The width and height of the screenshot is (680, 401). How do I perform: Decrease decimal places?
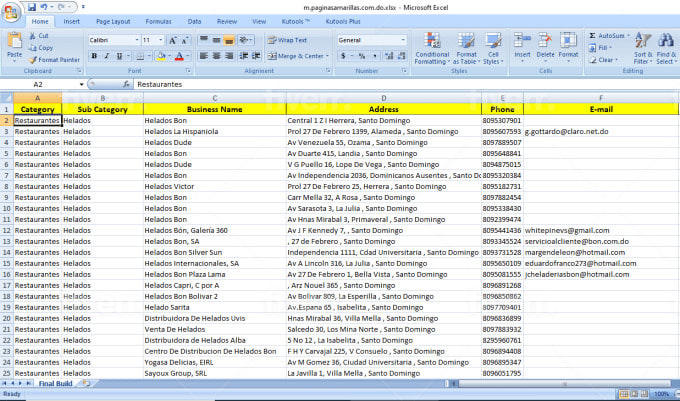click(x=402, y=56)
